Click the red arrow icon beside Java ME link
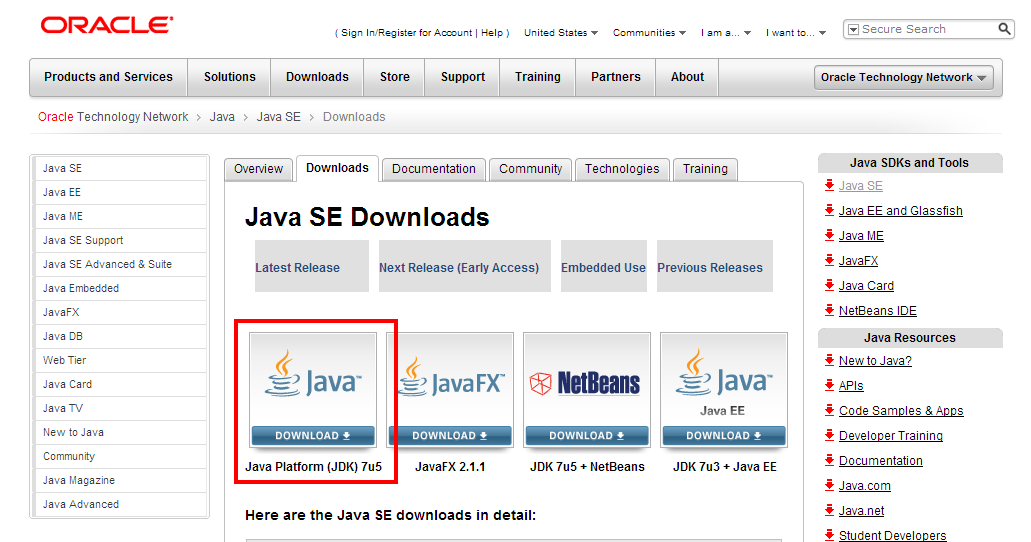 [829, 235]
